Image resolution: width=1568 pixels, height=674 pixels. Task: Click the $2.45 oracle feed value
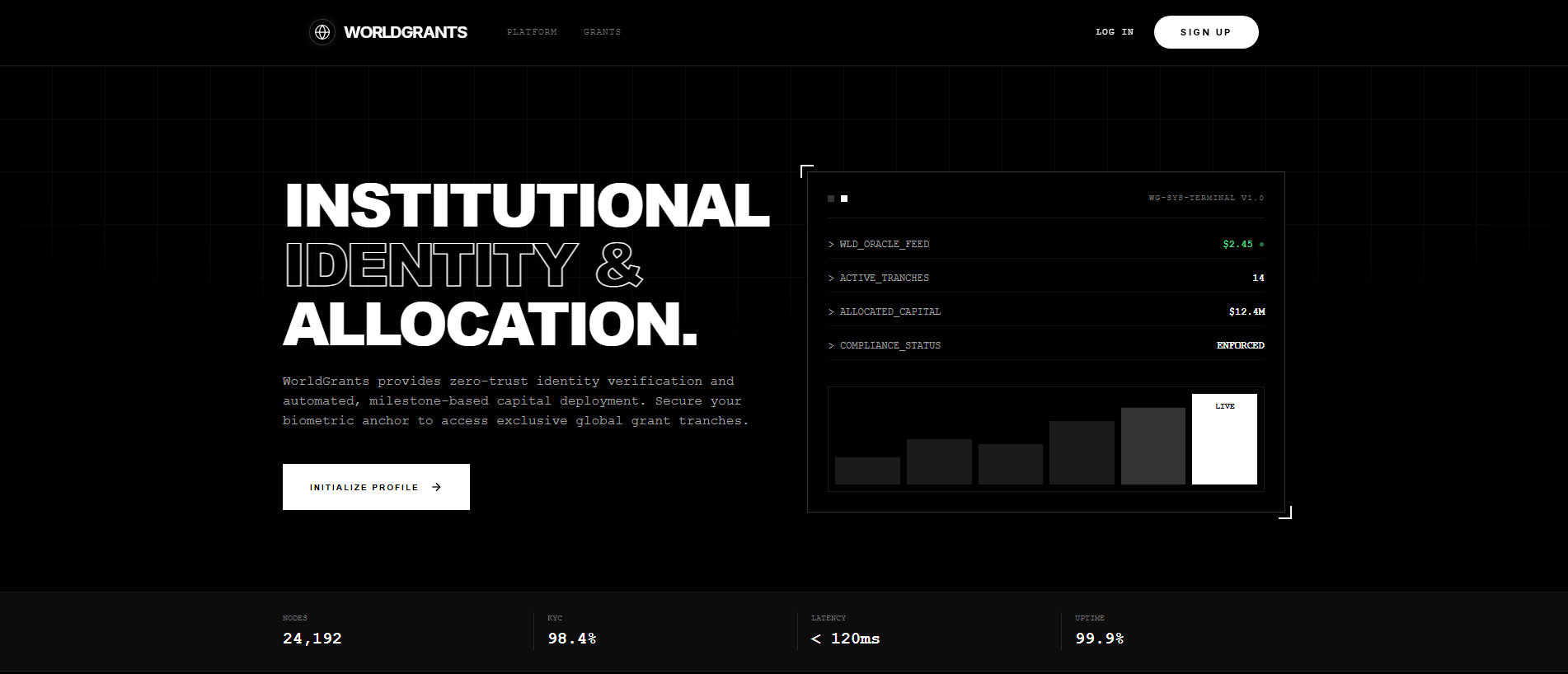[x=1237, y=244]
